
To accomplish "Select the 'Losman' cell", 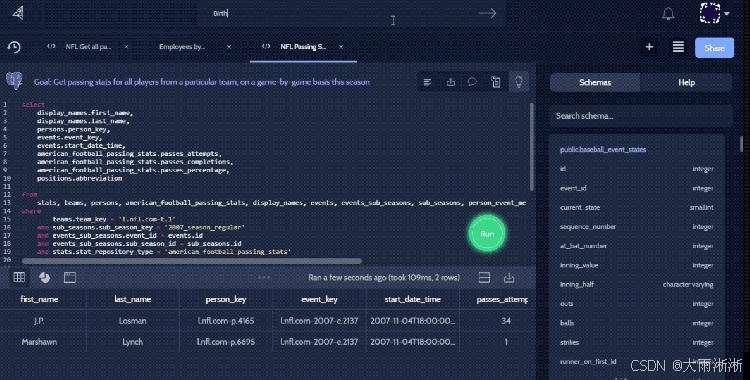I will coord(132,321).
